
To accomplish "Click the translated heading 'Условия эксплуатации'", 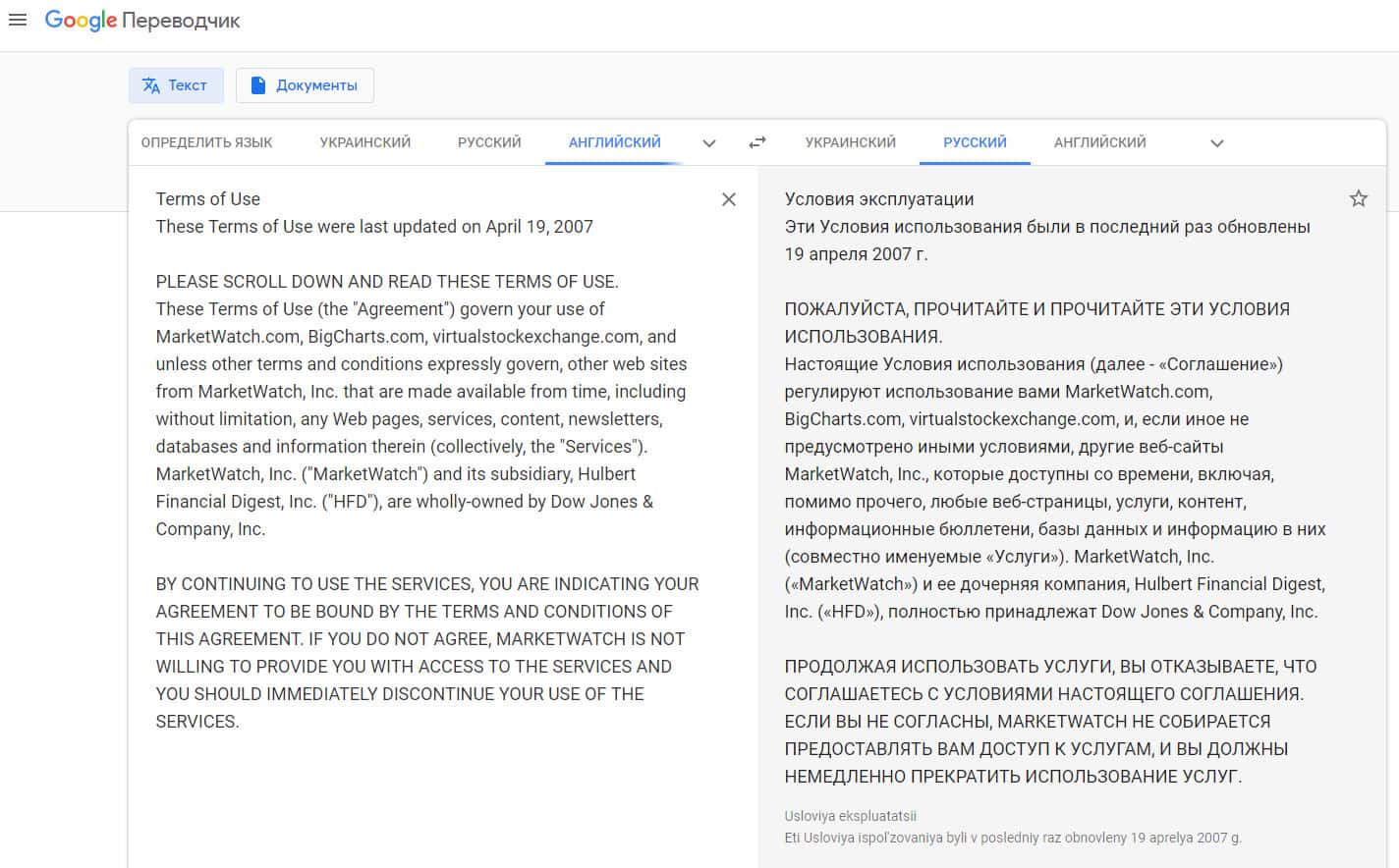I will click(879, 199).
